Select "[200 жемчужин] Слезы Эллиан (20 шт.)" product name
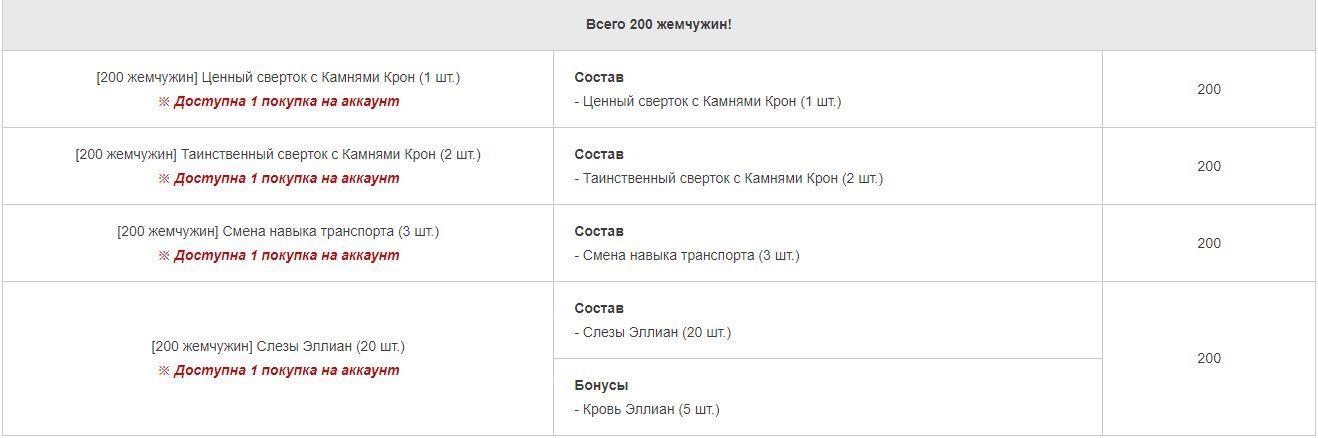1318x438 pixels. click(x=278, y=346)
